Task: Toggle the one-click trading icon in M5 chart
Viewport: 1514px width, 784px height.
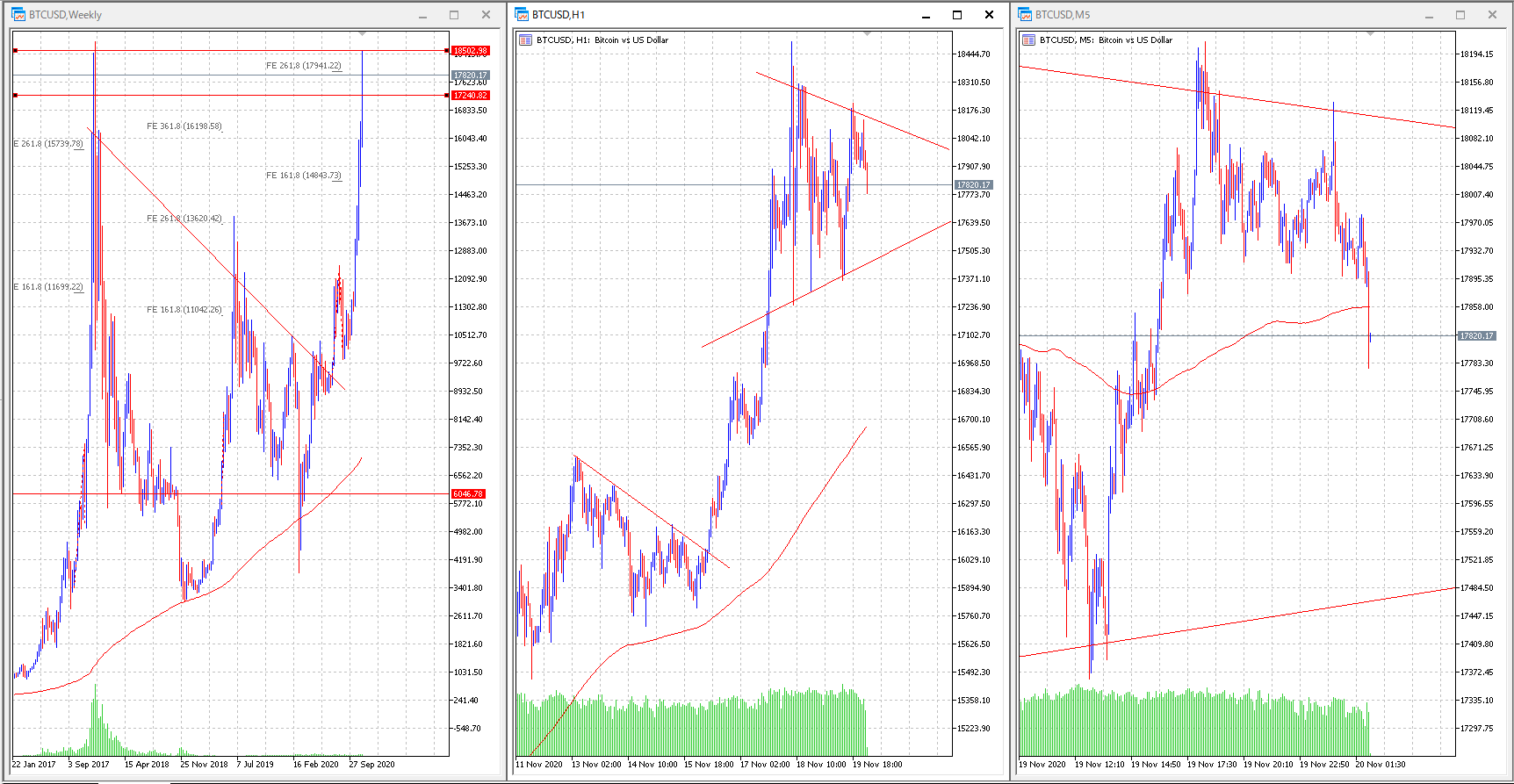Action: pos(1028,40)
